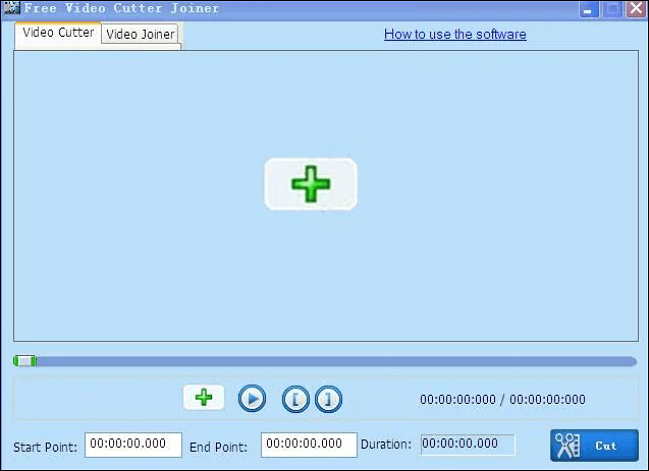The width and height of the screenshot is (649, 471).
Task: Set start mark with the left bracket button
Action: point(296,399)
